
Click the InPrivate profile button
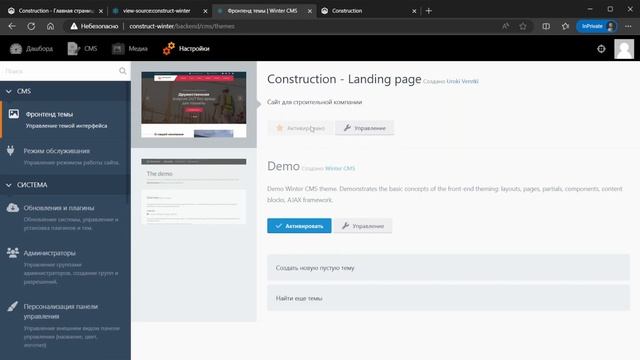coord(597,26)
